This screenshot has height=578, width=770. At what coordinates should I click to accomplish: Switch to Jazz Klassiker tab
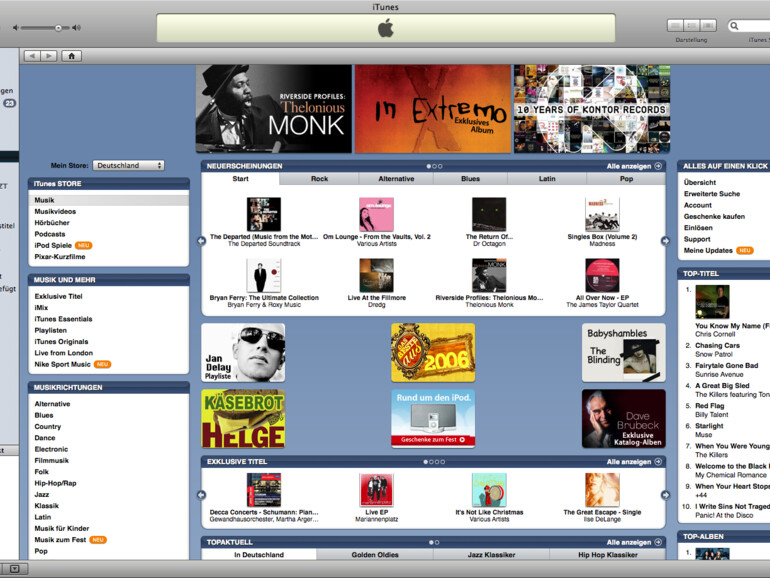point(491,554)
